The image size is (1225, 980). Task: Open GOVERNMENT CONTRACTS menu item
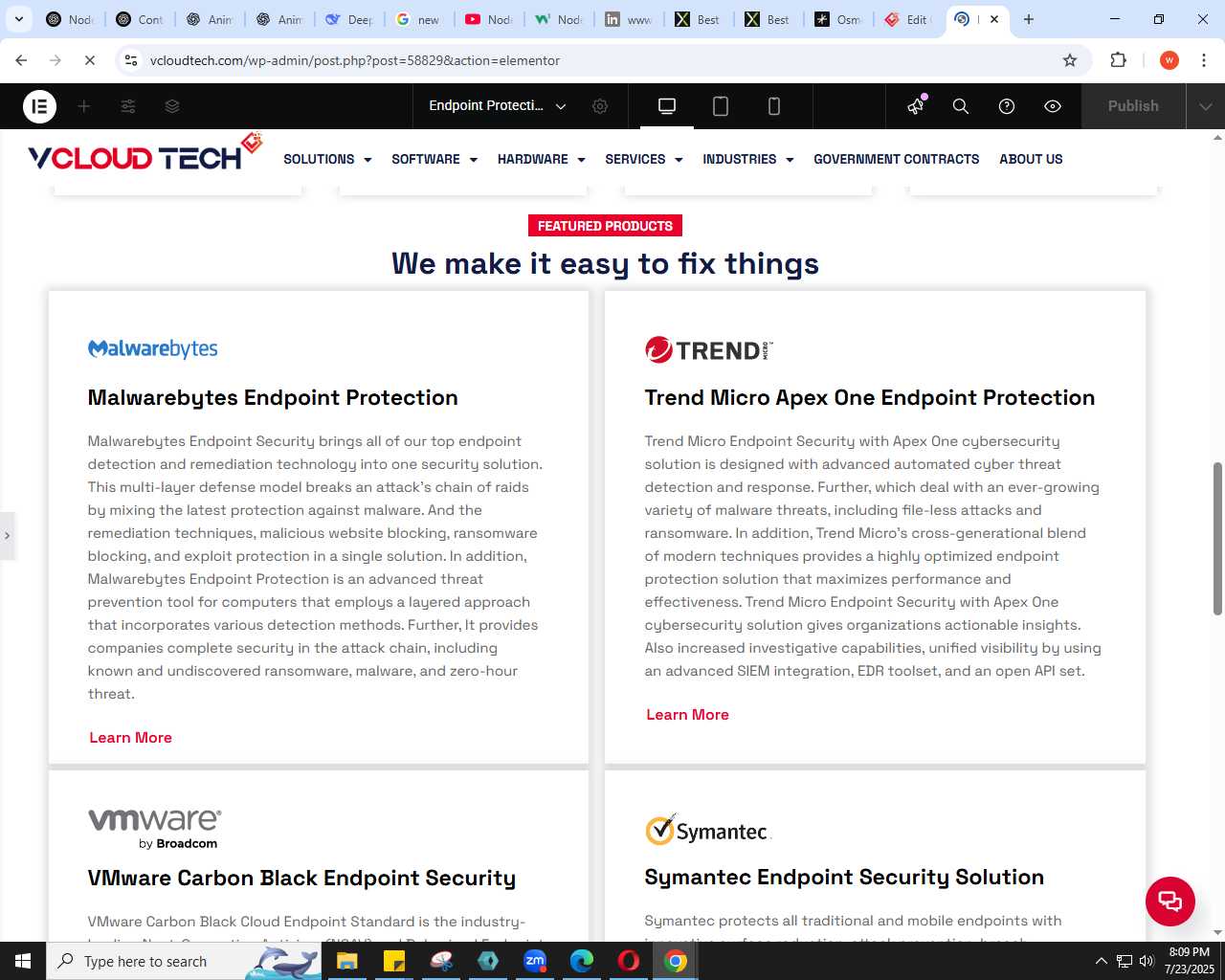click(897, 159)
